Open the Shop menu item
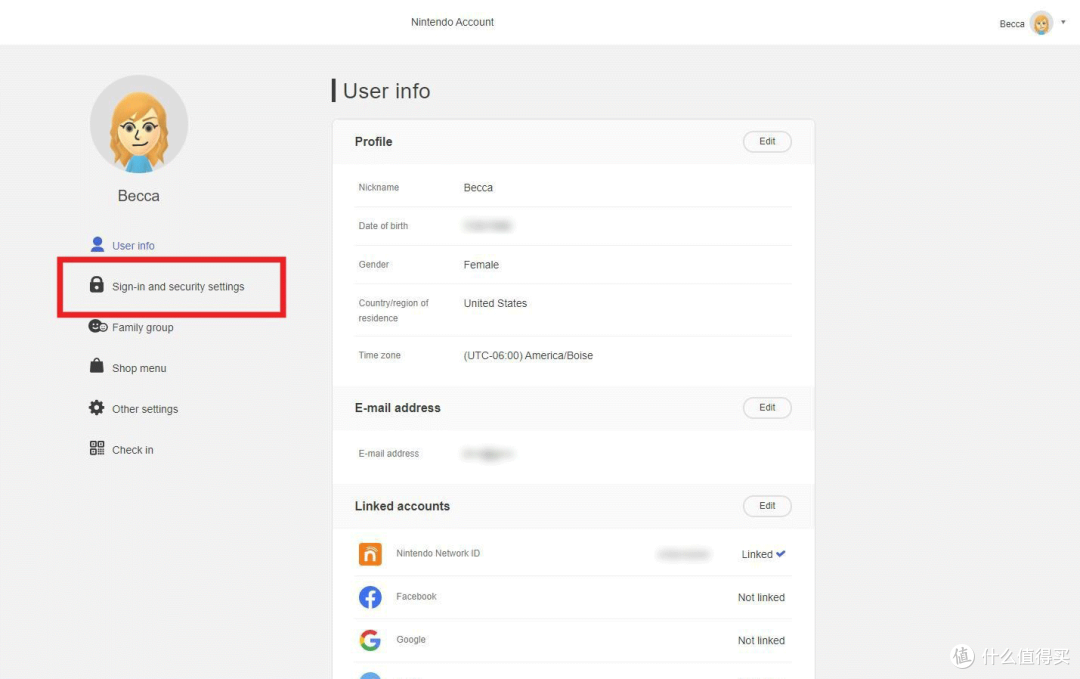Image resolution: width=1080 pixels, height=679 pixels. [139, 368]
